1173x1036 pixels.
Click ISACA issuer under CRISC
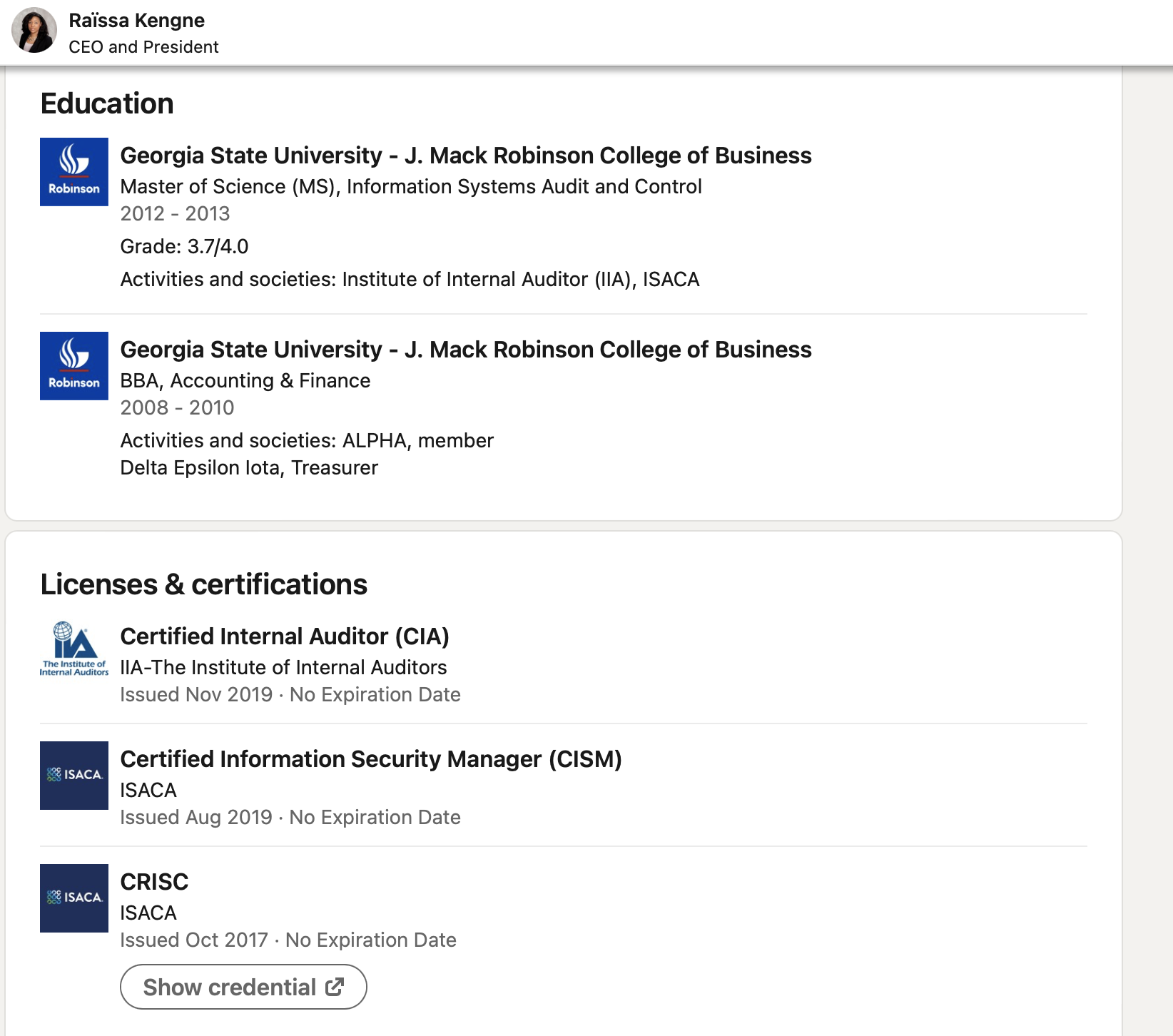pyautogui.click(x=148, y=913)
